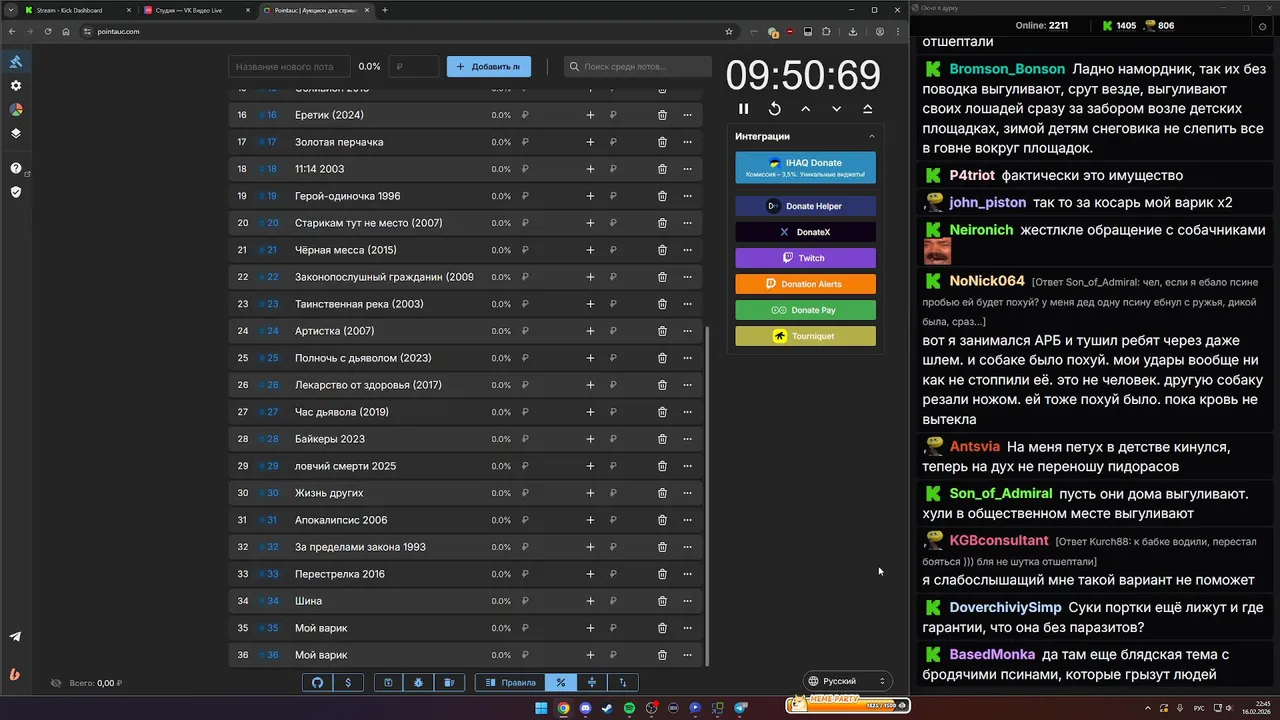Viewport: 1280px width, 720px height.
Task: Click Spotify icon in Windows taskbar
Action: 629,708
